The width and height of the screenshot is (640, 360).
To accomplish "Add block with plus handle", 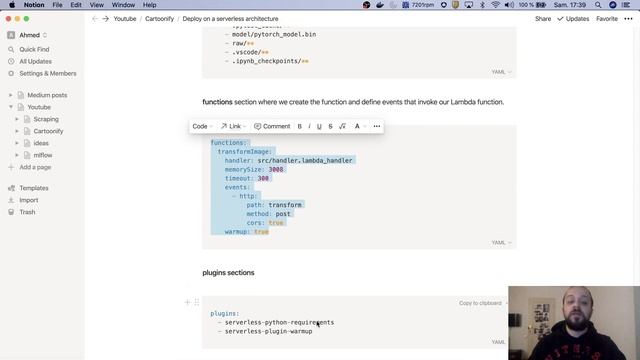I will [x=187, y=302].
